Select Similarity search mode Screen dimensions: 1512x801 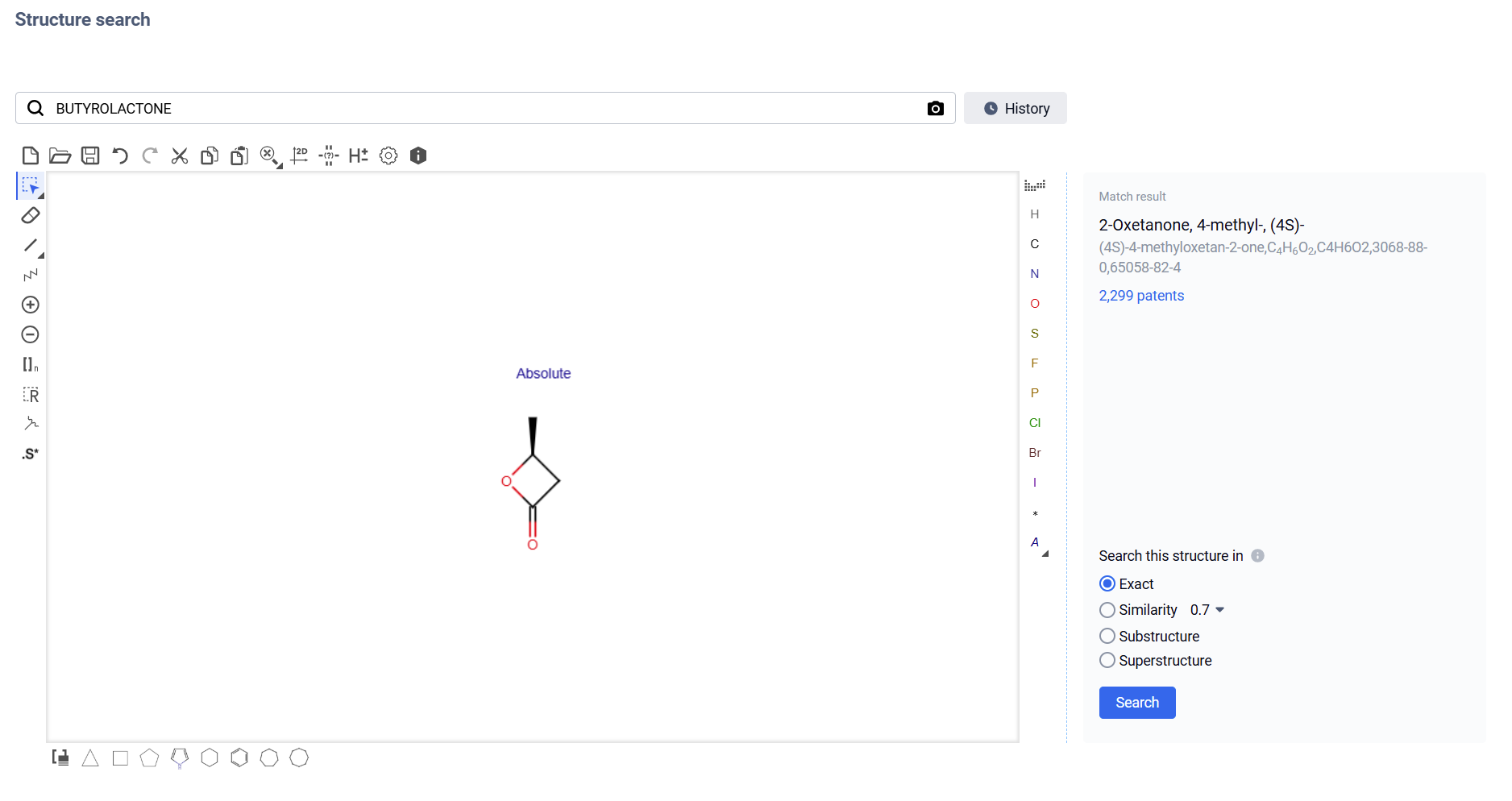pyautogui.click(x=1108, y=610)
